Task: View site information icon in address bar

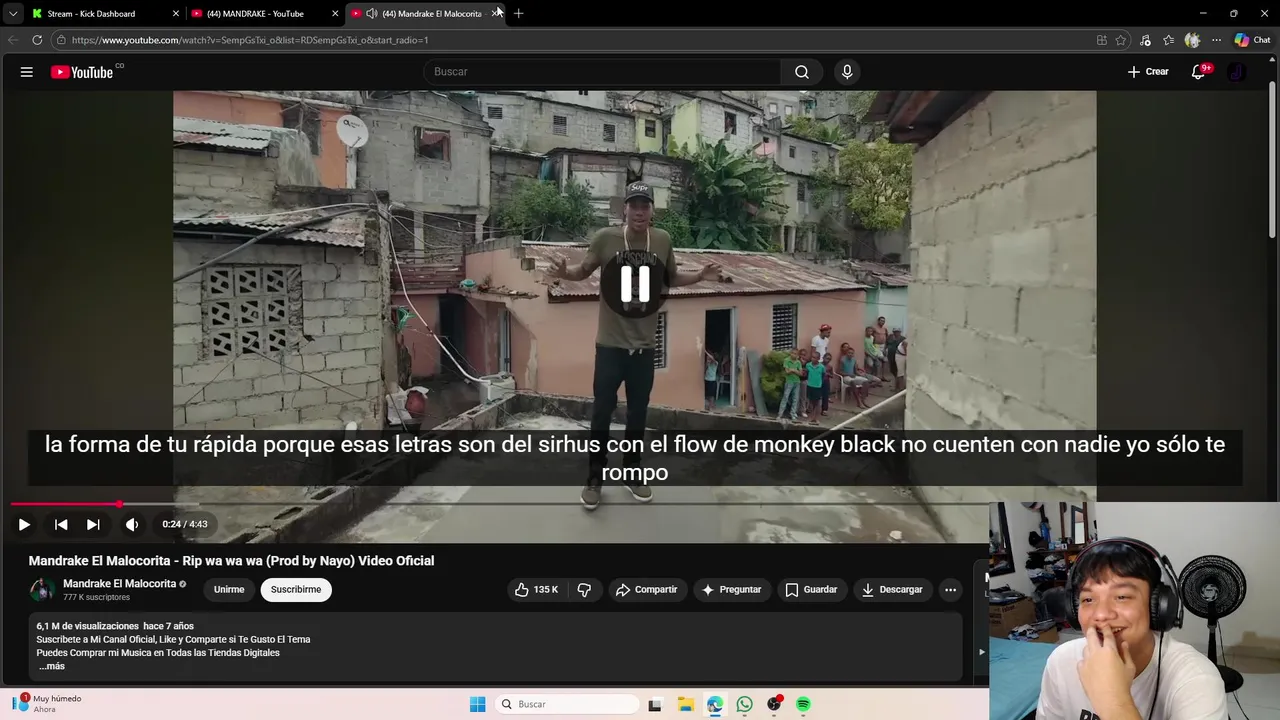Action: tap(61, 40)
